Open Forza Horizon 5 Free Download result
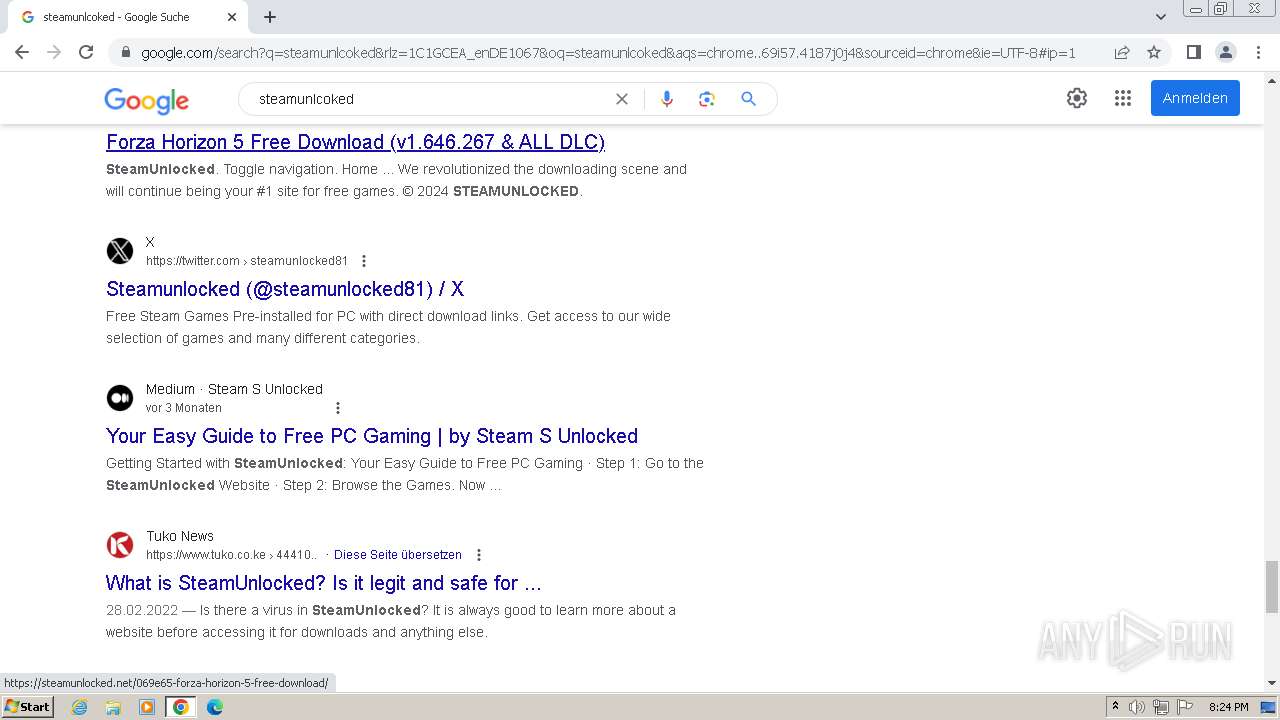The width and height of the screenshot is (1280, 720). pos(355,142)
